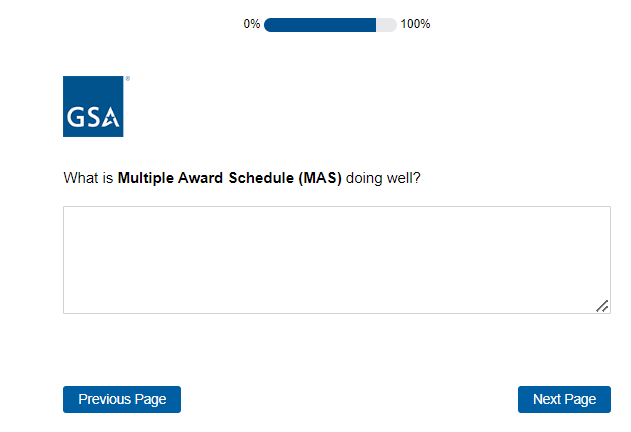The image size is (631, 432).
Task: Click the GSA logo
Action: (x=93, y=107)
